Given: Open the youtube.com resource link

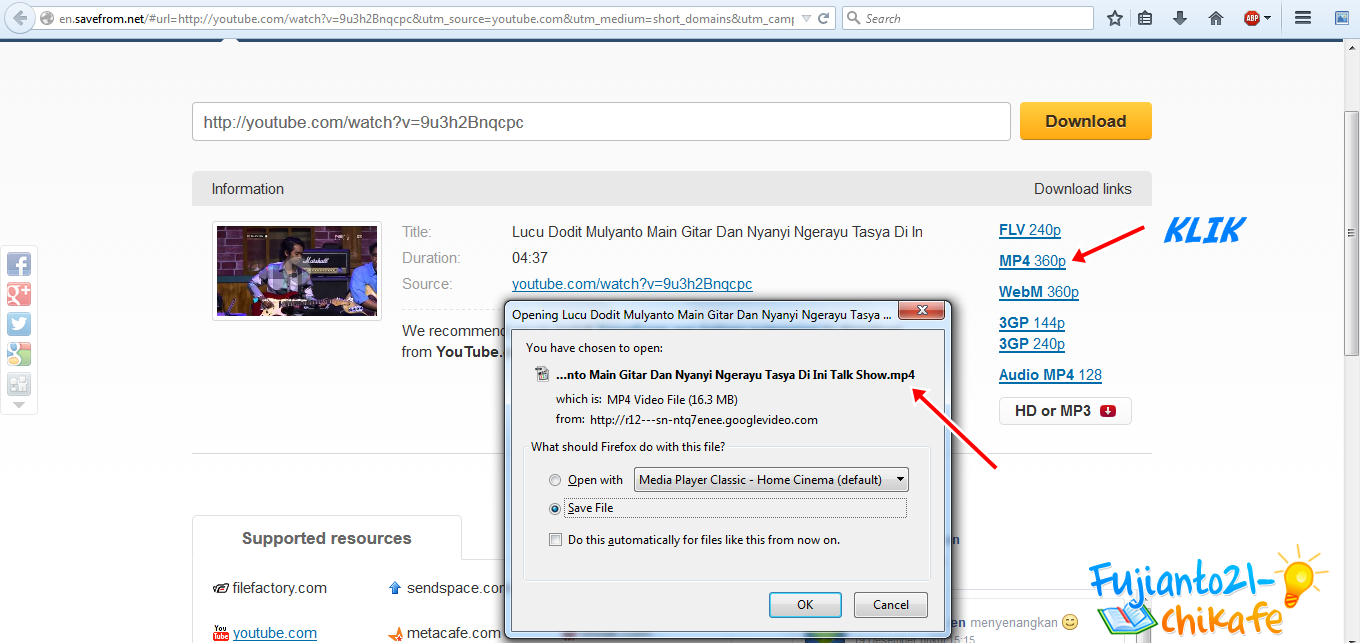Looking at the screenshot, I should 275,633.
